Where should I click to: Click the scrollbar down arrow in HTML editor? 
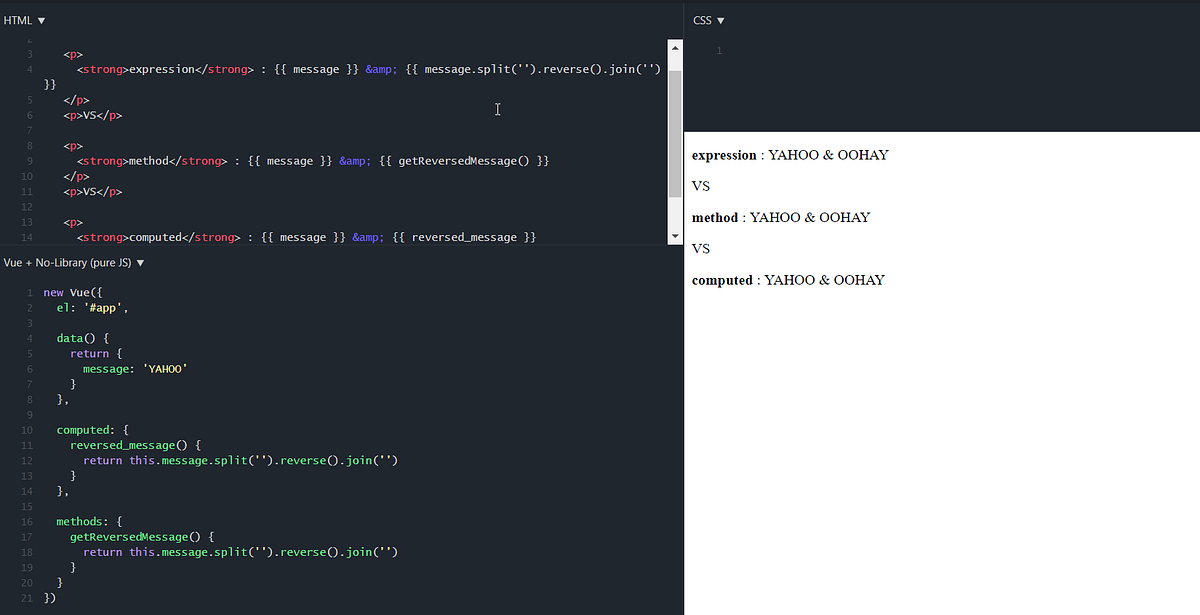[675, 237]
